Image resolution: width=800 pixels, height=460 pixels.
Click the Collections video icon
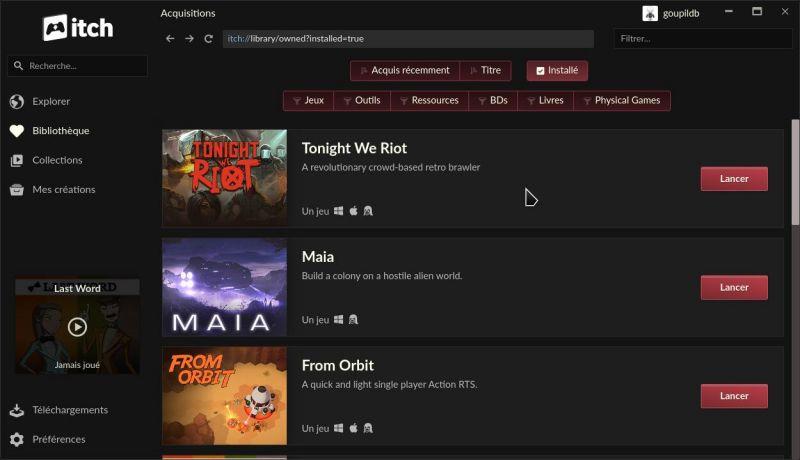point(16,160)
